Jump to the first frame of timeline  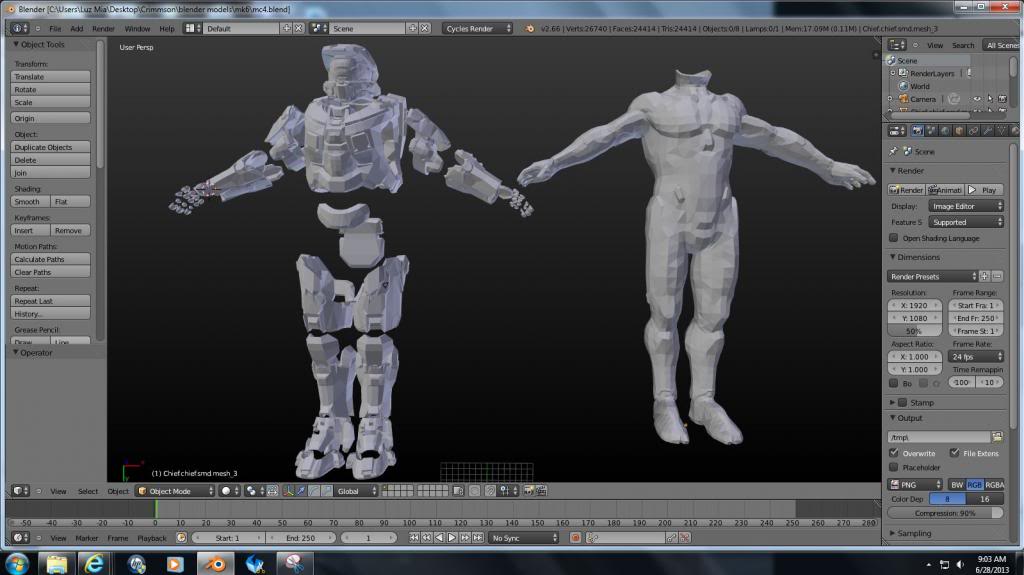(414, 538)
